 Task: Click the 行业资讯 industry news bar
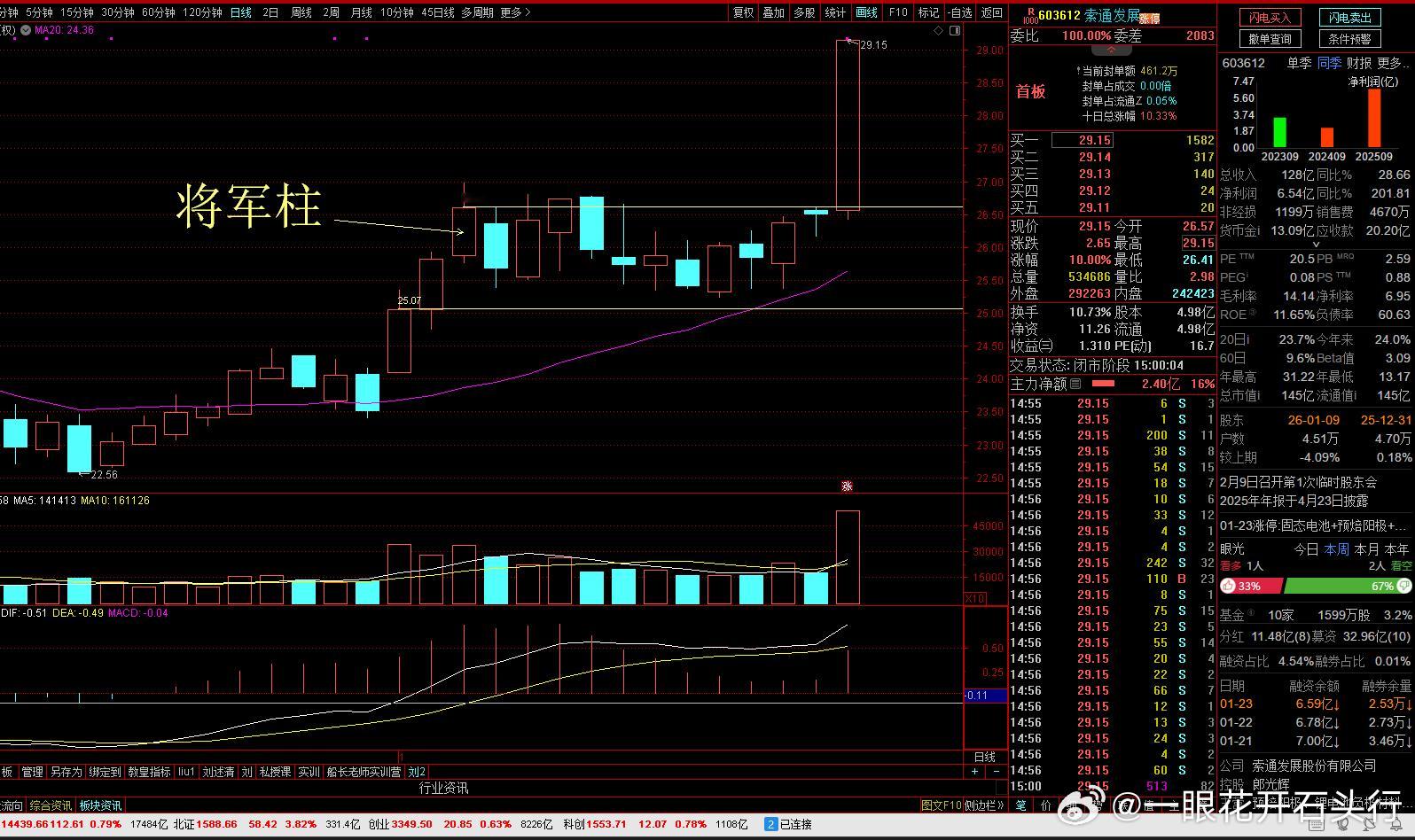click(x=443, y=788)
